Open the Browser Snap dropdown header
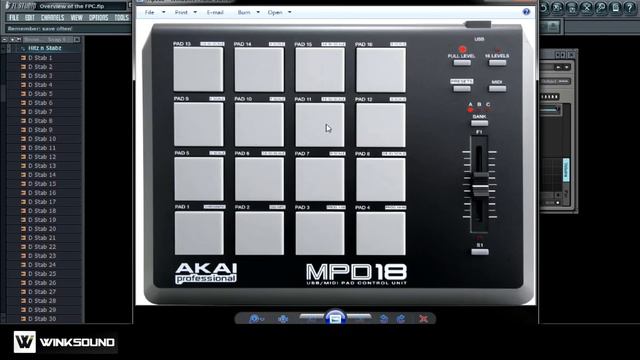The height and width of the screenshot is (360, 640). (47, 40)
